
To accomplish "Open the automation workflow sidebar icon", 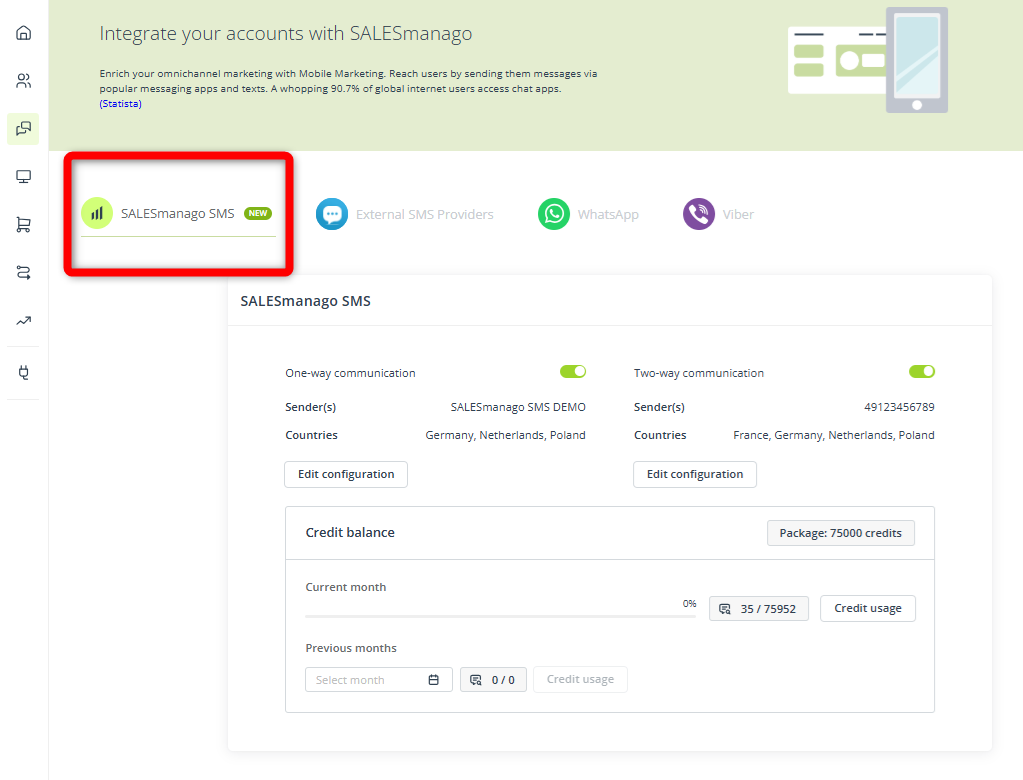I will 23,273.
